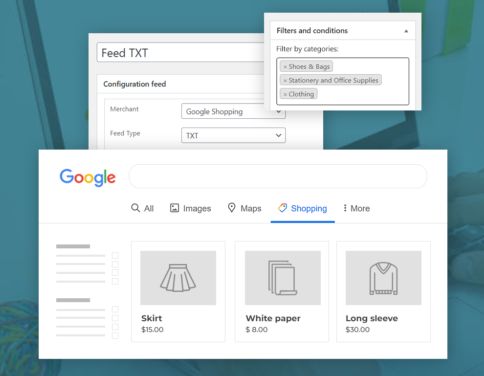484x376 pixels.
Task: Click the $ 8.00 price text
Action: (257, 330)
